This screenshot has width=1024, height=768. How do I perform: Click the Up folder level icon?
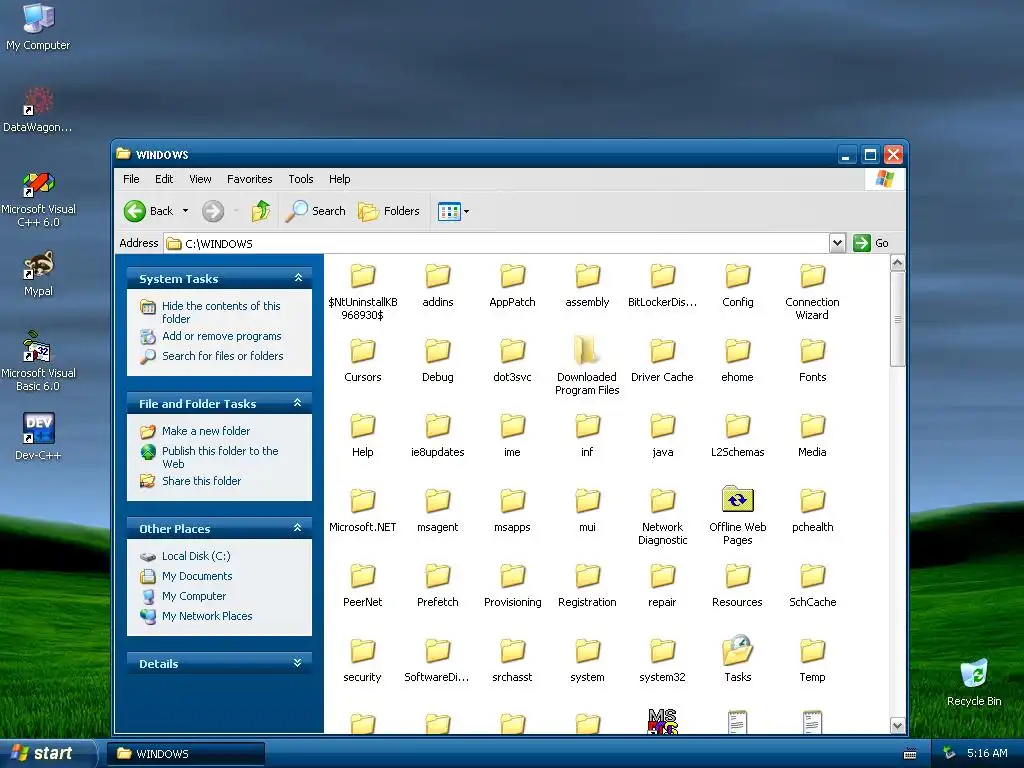(261, 211)
